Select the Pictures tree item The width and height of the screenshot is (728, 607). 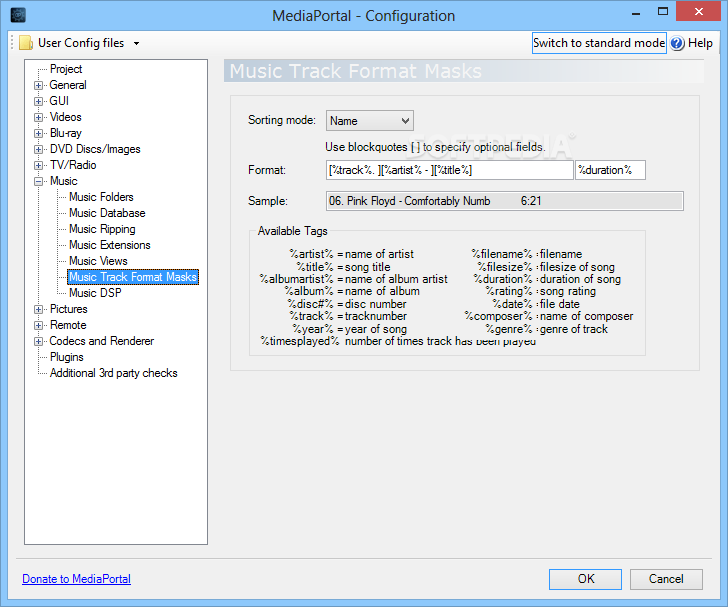coord(69,309)
